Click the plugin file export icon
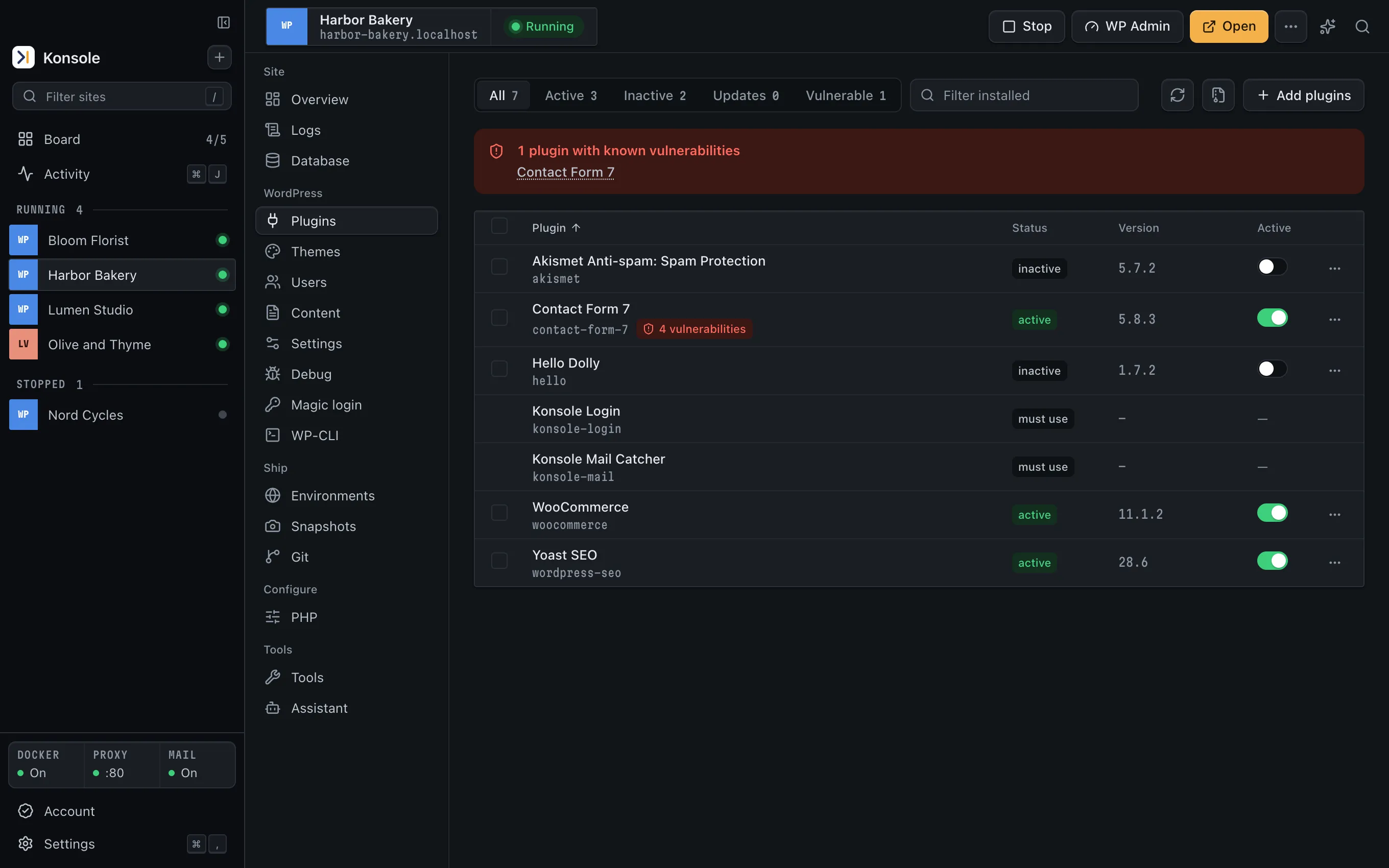1389x868 pixels. pos(1218,95)
